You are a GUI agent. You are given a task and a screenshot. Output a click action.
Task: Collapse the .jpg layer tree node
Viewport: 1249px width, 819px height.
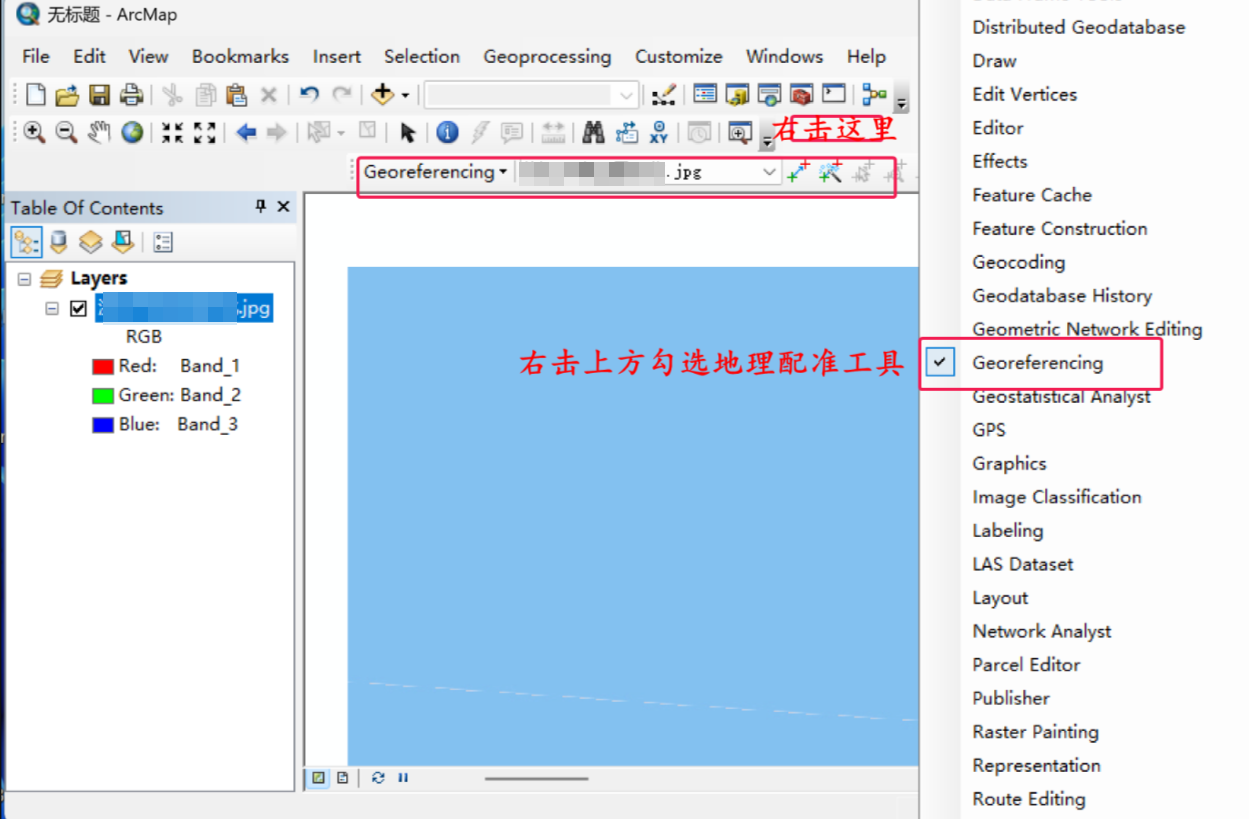tap(52, 309)
